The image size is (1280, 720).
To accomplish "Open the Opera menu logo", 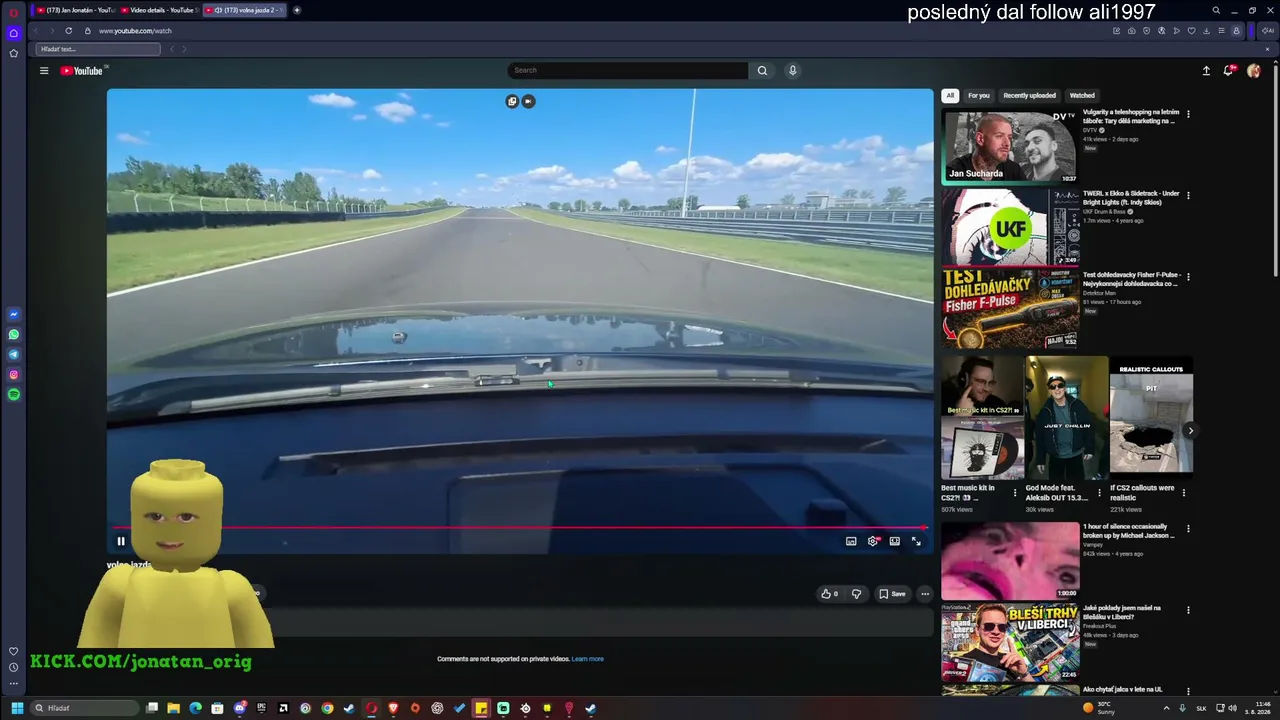I will coord(13,11).
